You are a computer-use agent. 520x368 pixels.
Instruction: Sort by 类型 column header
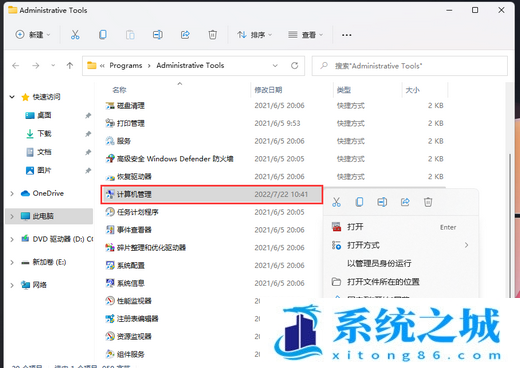click(344, 90)
